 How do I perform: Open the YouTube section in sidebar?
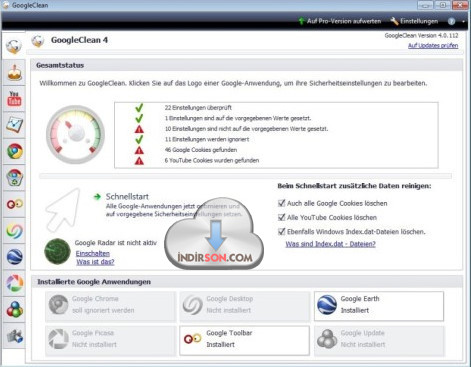14,99
